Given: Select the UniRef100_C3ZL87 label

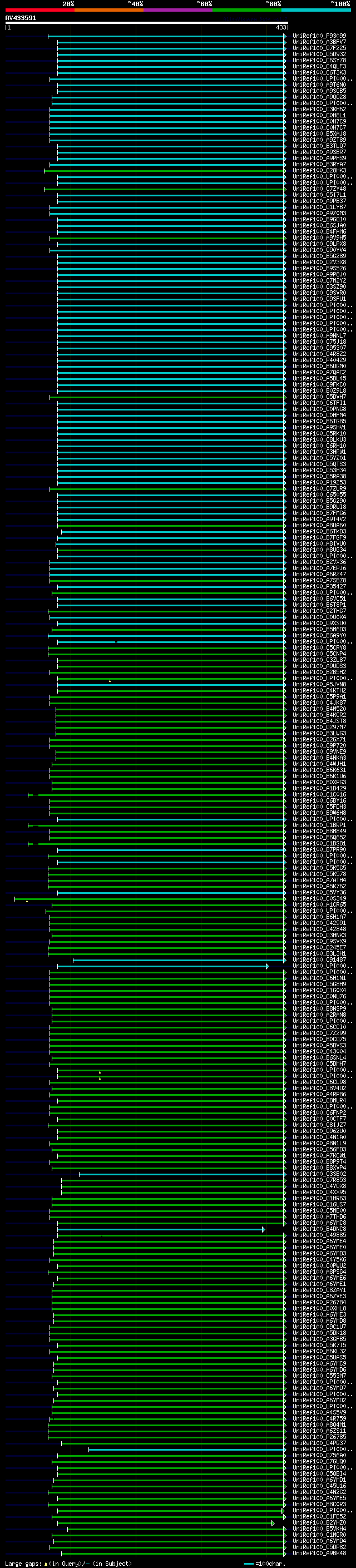Looking at the screenshot, I should [x=319, y=660].
